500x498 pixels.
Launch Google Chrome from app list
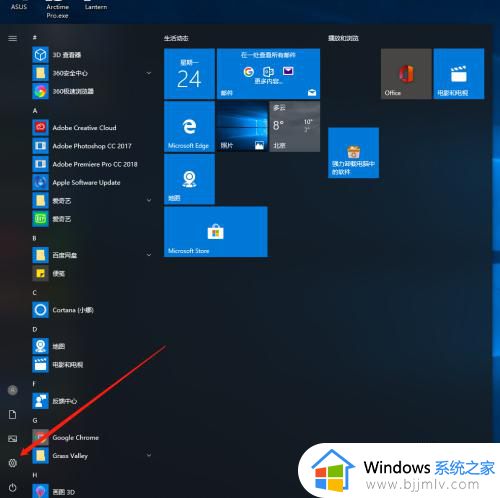pos(92,437)
